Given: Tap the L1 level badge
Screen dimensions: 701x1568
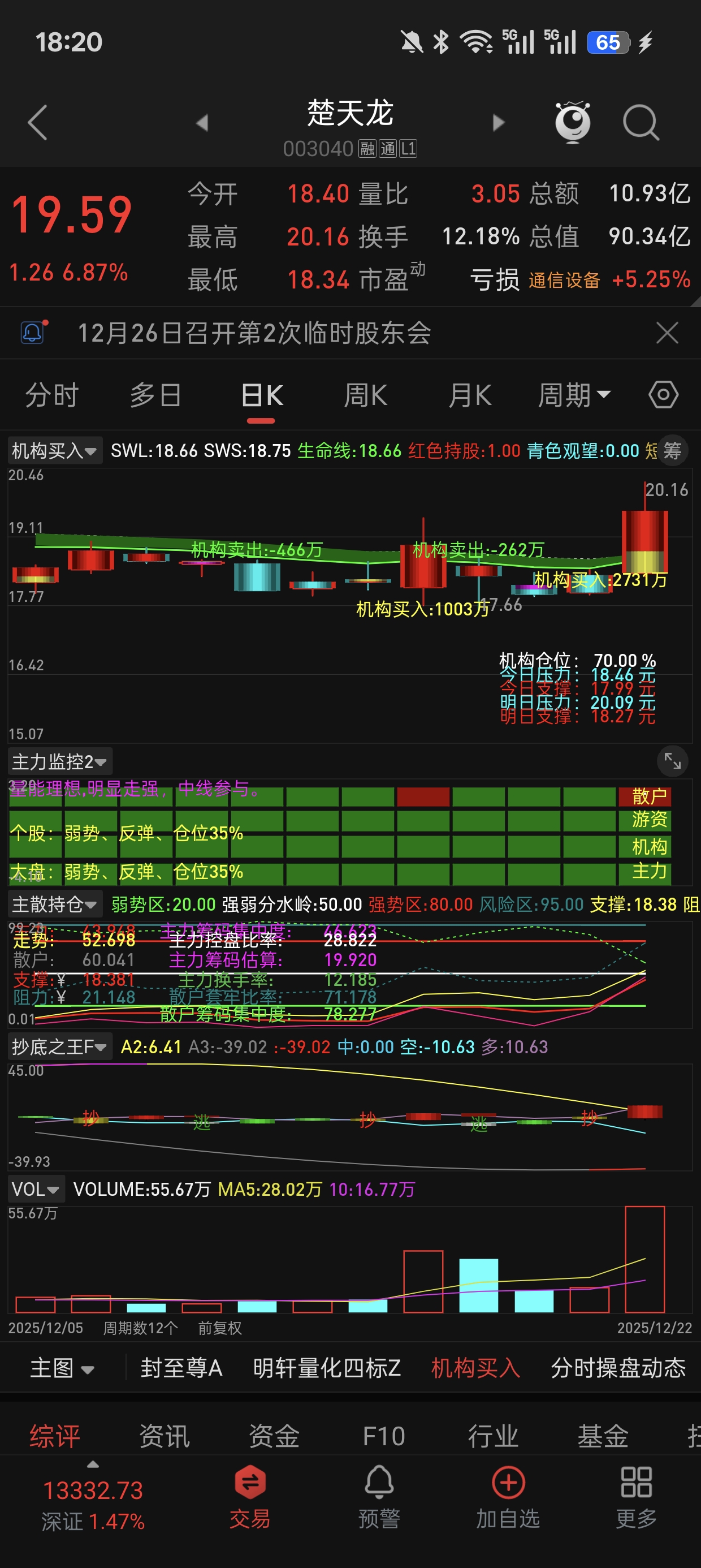Looking at the screenshot, I should pyautogui.click(x=408, y=149).
